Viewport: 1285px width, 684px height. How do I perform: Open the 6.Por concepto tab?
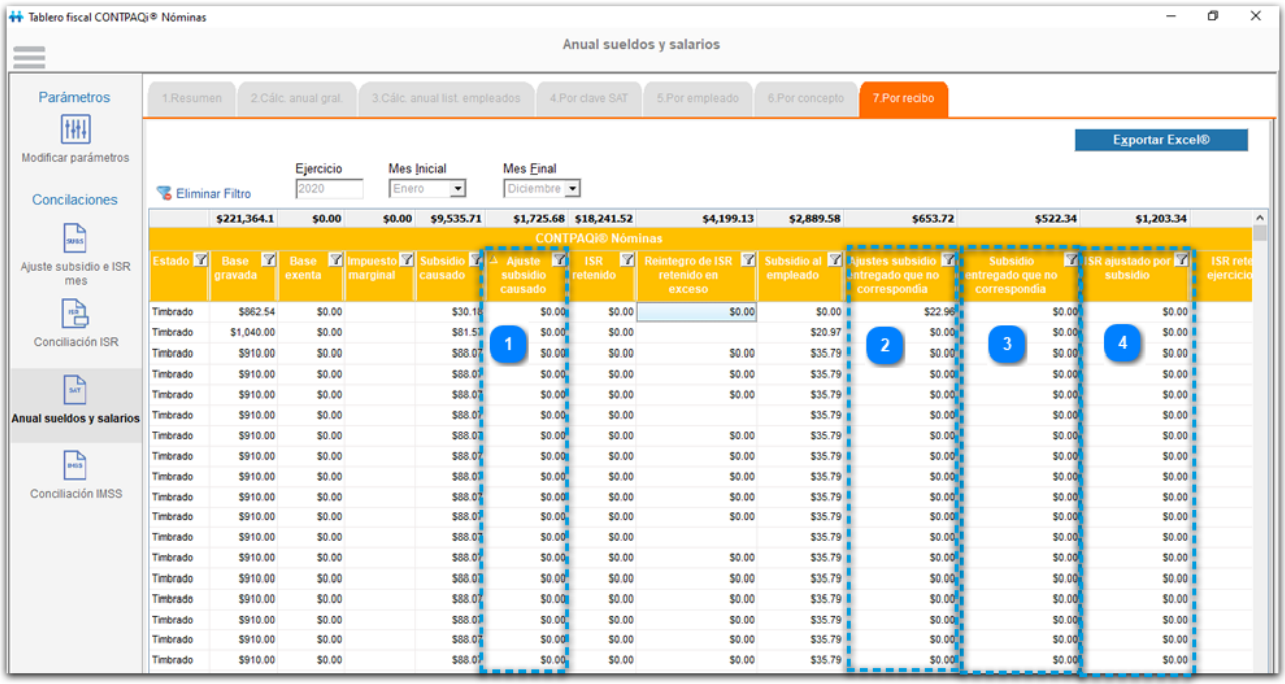pos(806,99)
